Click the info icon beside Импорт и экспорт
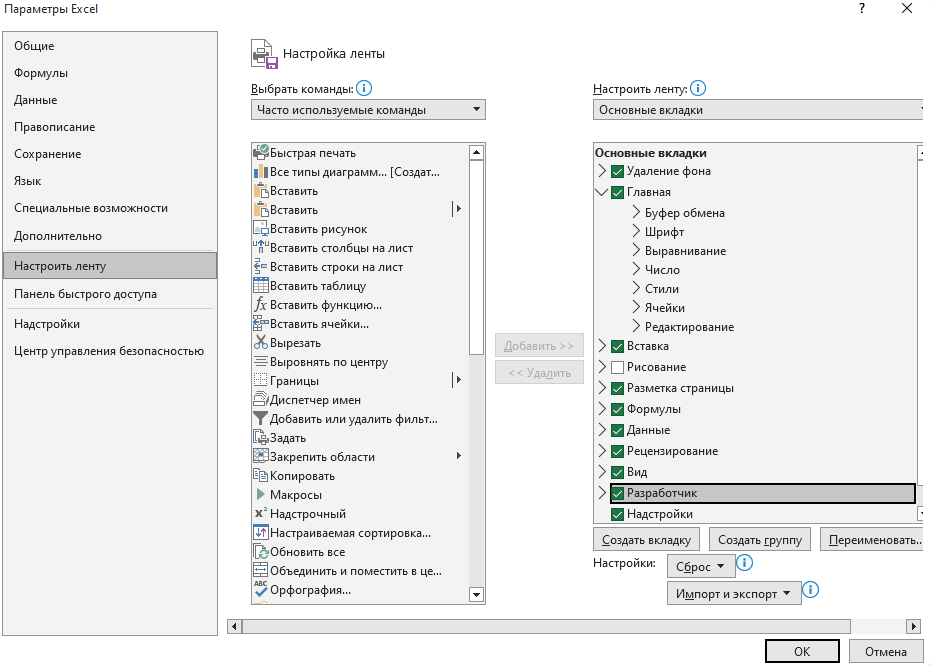 [x=810, y=590]
